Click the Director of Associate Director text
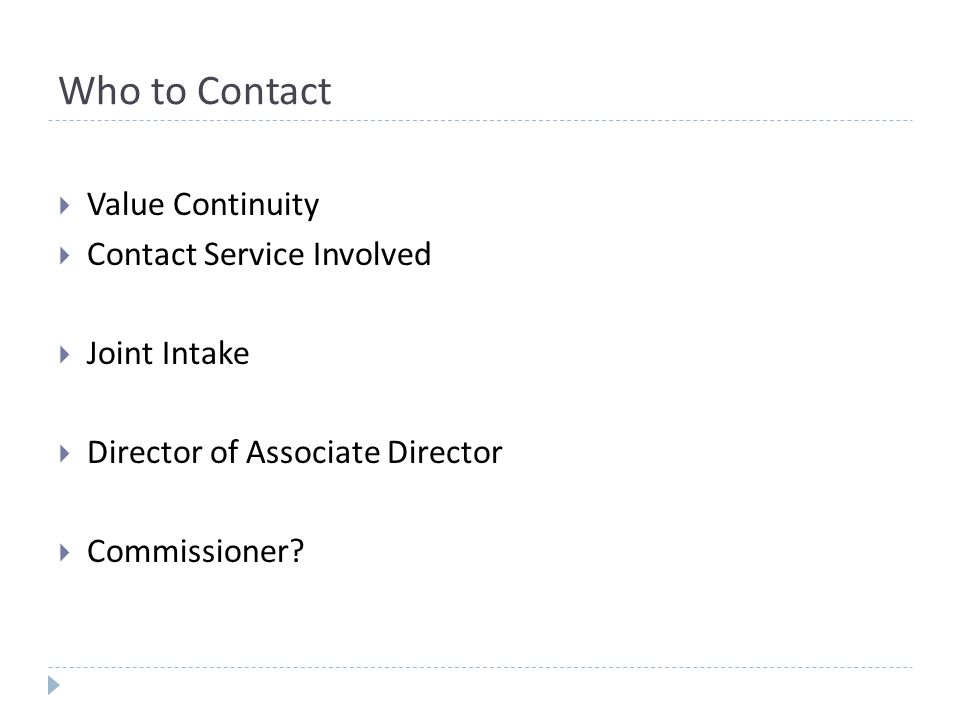 (294, 453)
